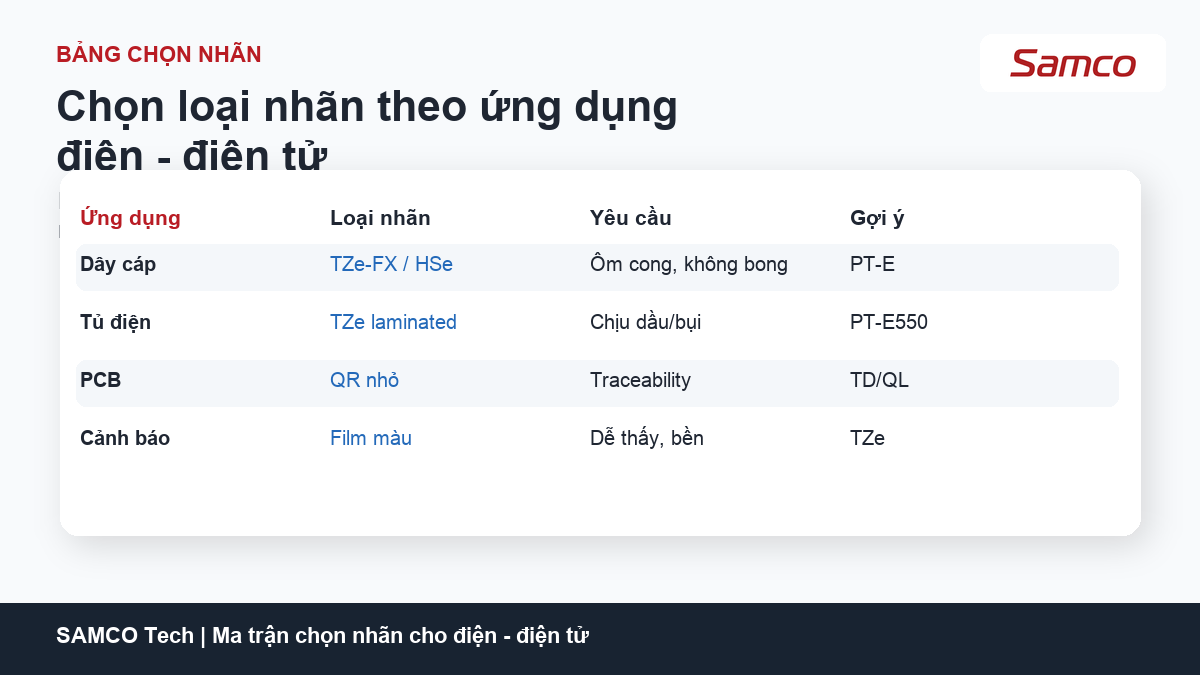Click the Loại nhãn column header
This screenshot has width=1200, height=675.
[x=380, y=218]
